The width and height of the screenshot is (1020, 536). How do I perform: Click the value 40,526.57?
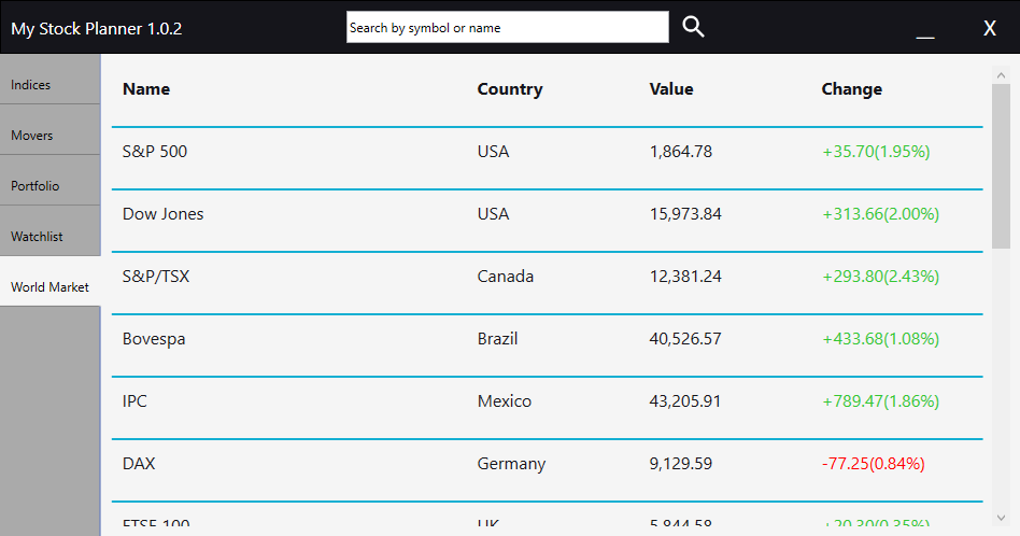pyautogui.click(x=686, y=339)
